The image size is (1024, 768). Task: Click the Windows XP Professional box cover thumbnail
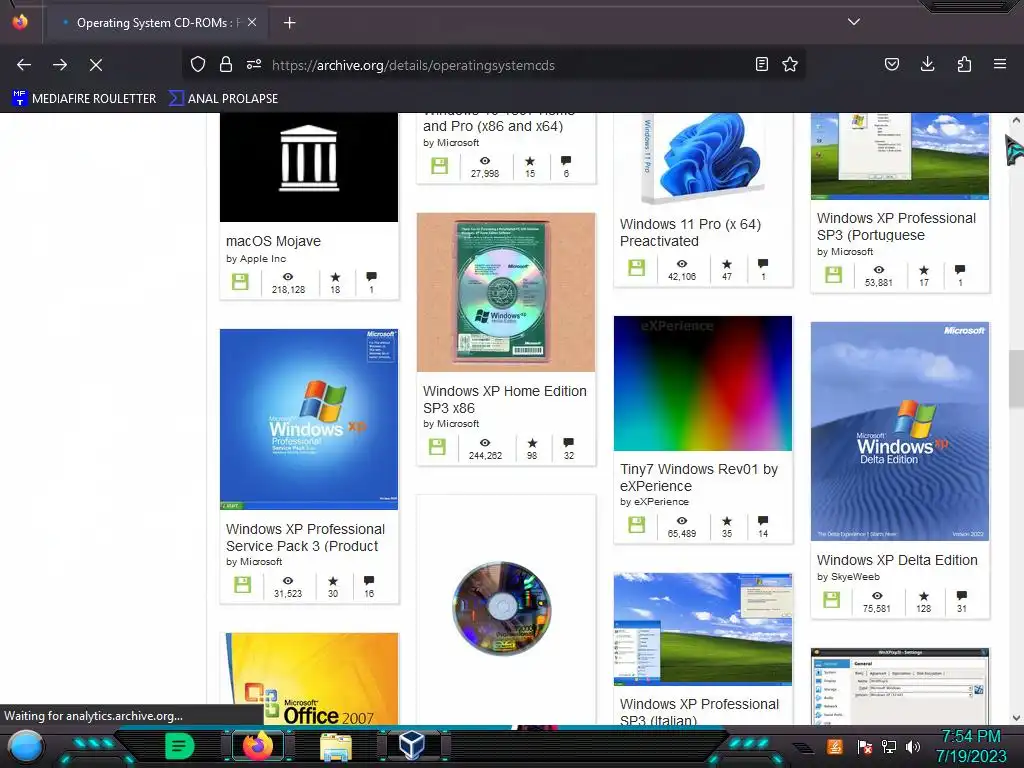pyautogui.click(x=309, y=419)
